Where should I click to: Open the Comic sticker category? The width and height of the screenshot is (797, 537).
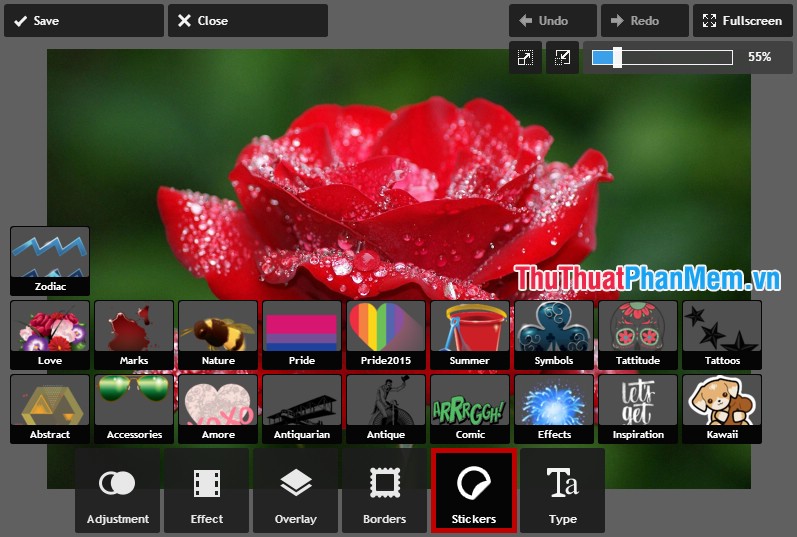tap(470, 409)
